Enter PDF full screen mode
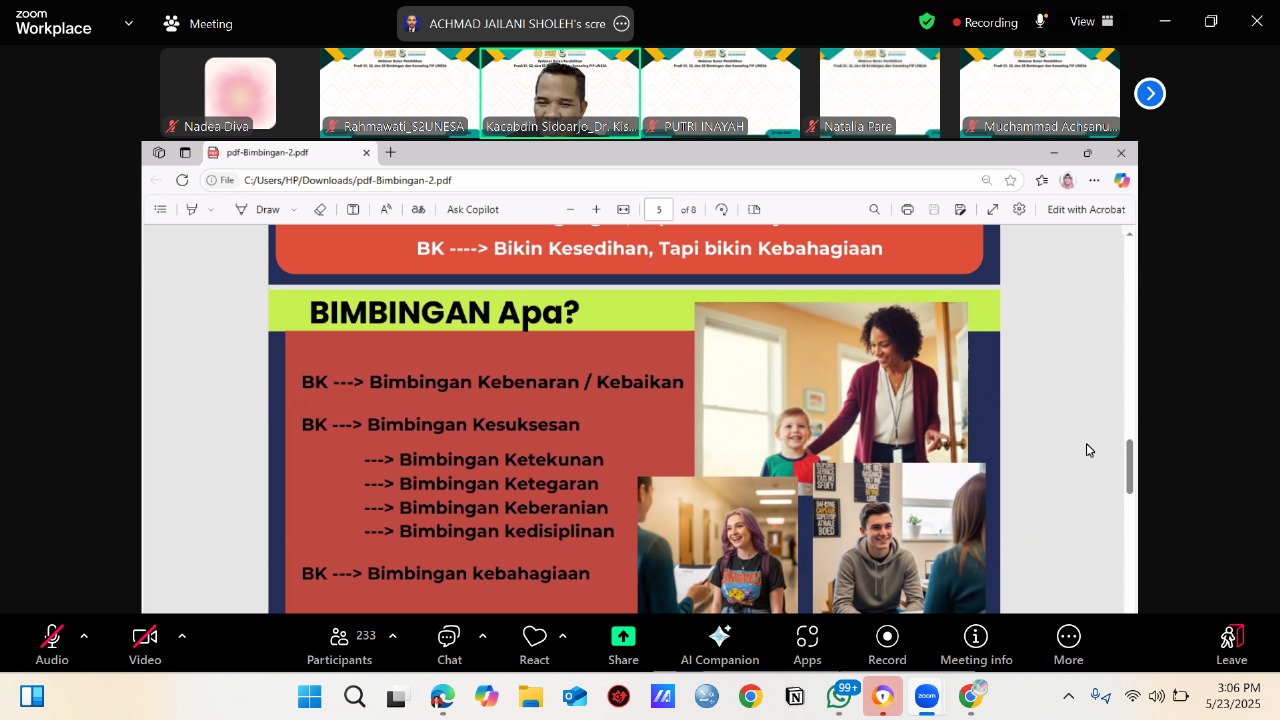This screenshot has width=1280, height=720. [992, 209]
